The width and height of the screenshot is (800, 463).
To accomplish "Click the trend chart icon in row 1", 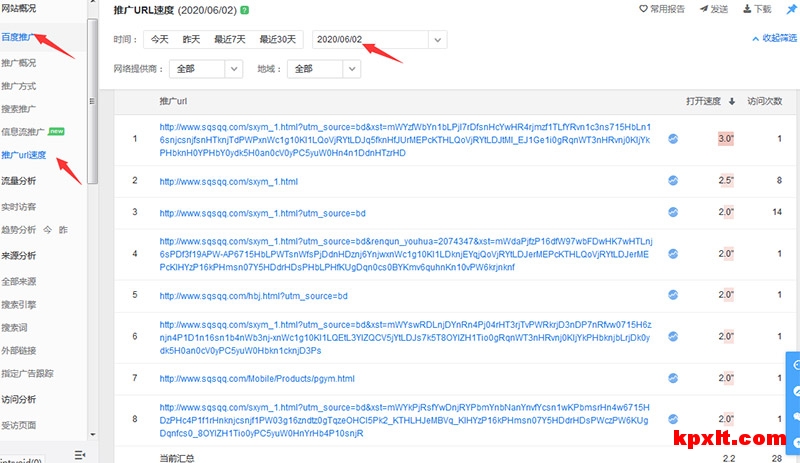I will coord(673,139).
